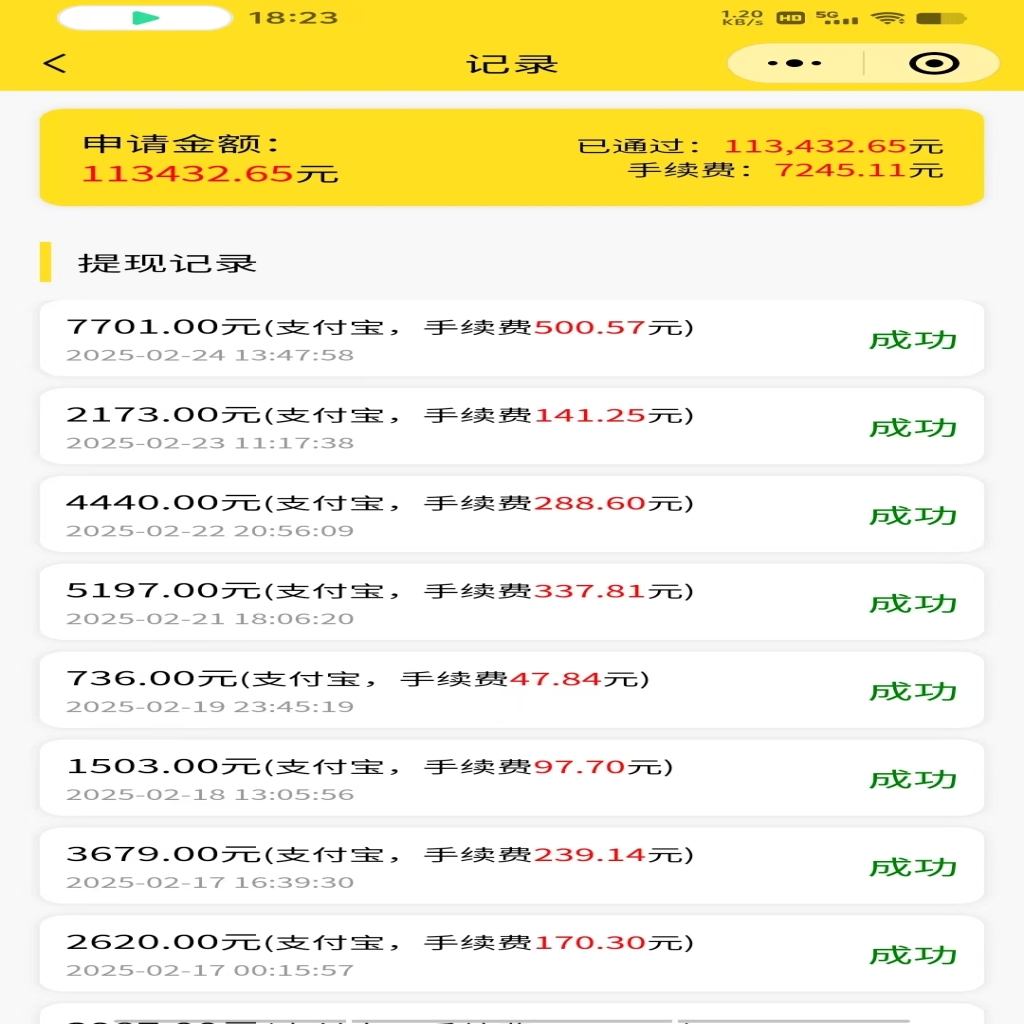1024x1024 pixels.
Task: Tap the back arrow icon
Action: (x=55, y=64)
